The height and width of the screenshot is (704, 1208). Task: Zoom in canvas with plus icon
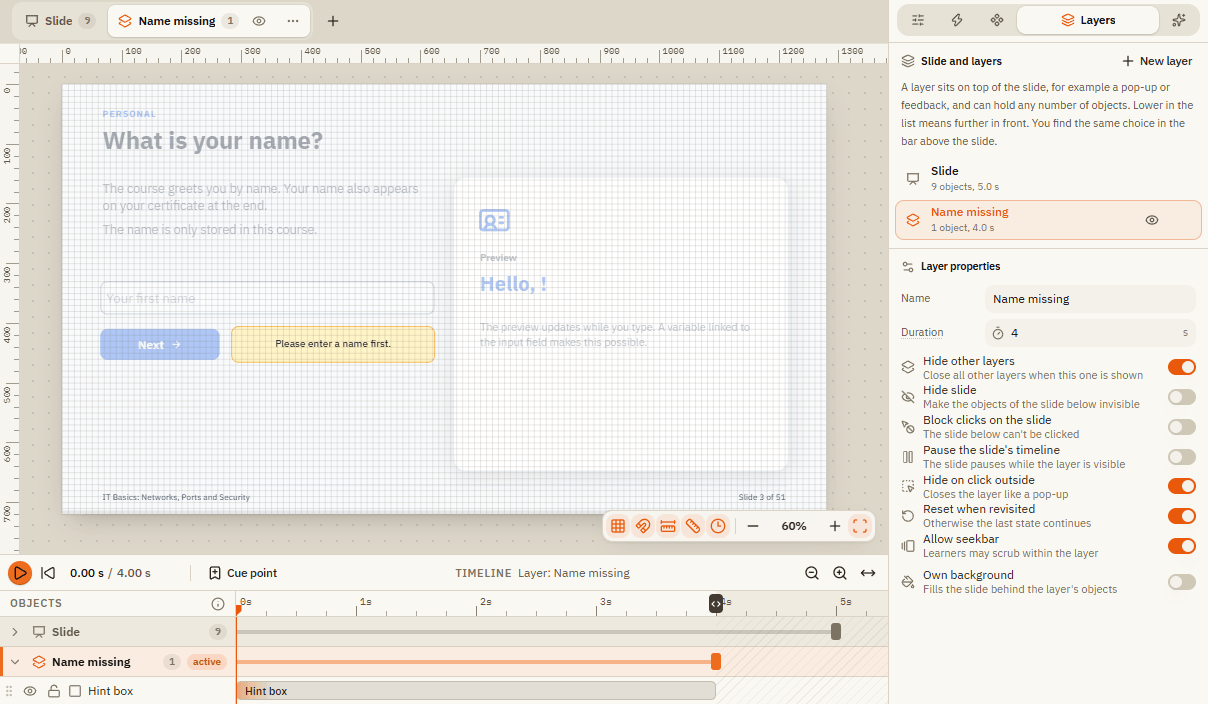[x=835, y=526]
